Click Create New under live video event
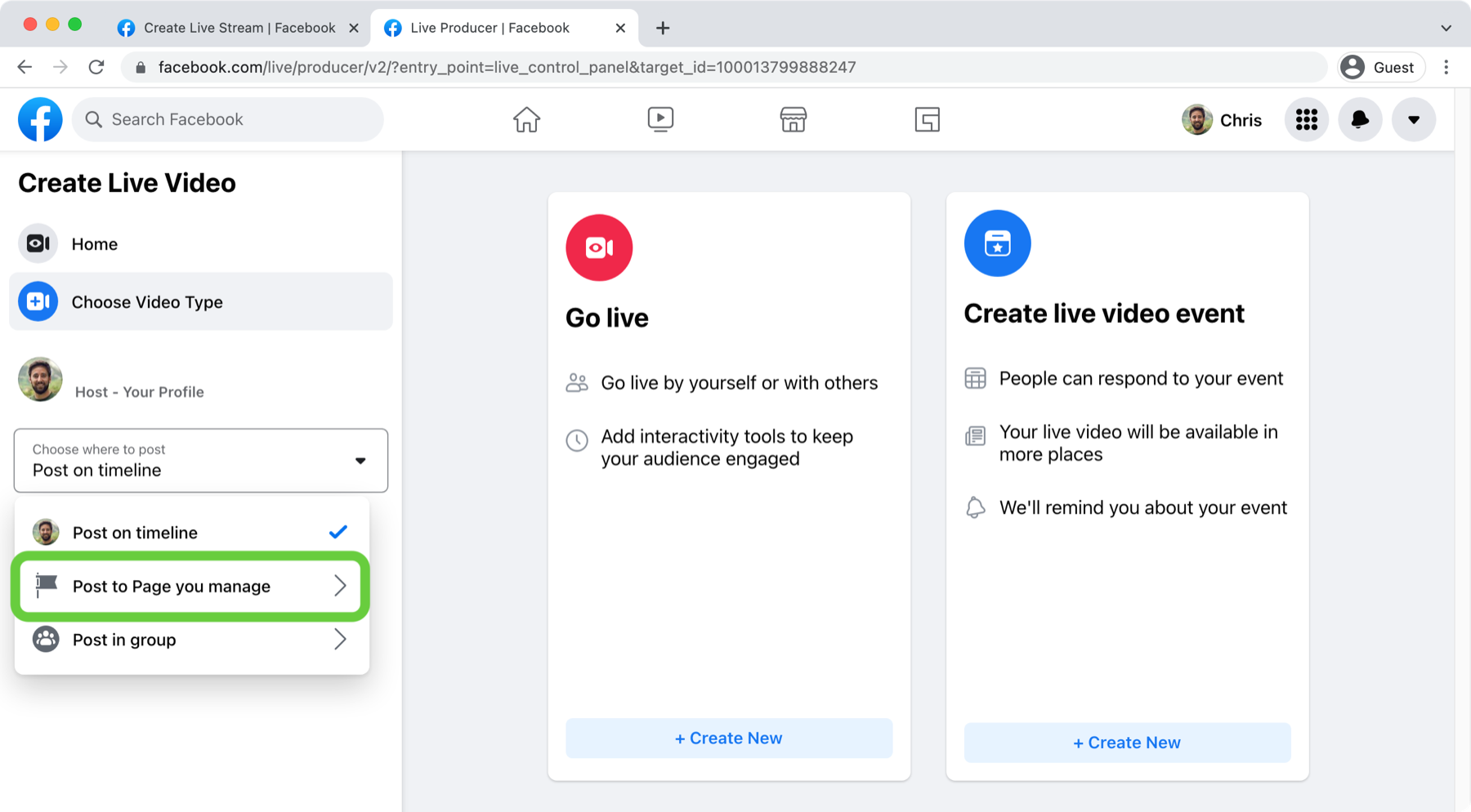Image resolution: width=1471 pixels, height=812 pixels. [x=1127, y=743]
